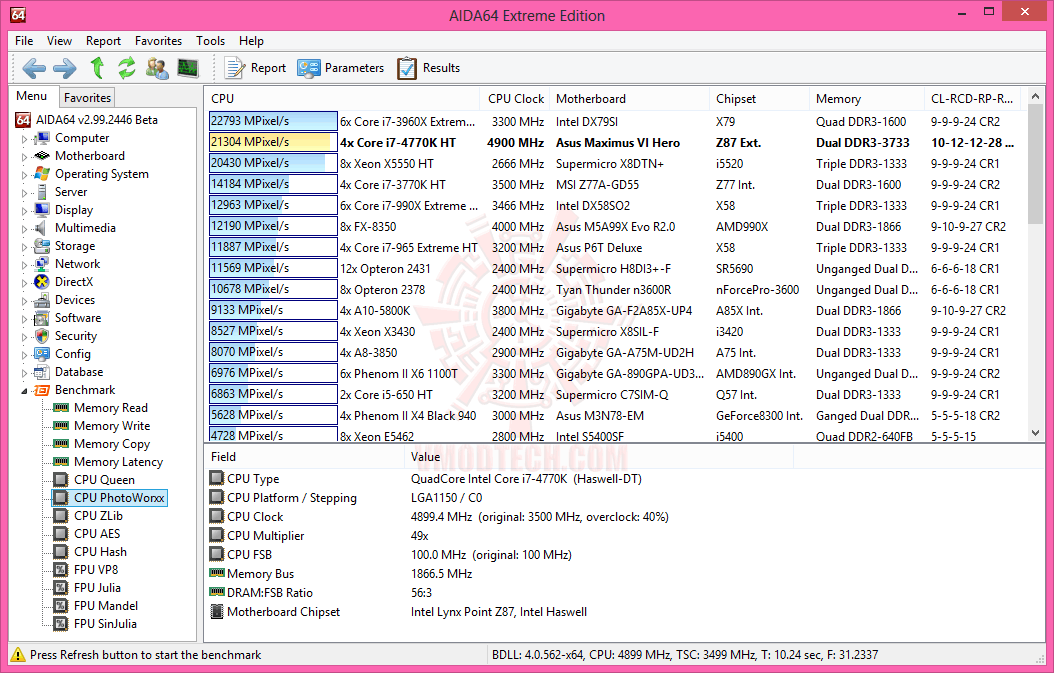Open the Help menu
The height and width of the screenshot is (673, 1054).
point(251,40)
